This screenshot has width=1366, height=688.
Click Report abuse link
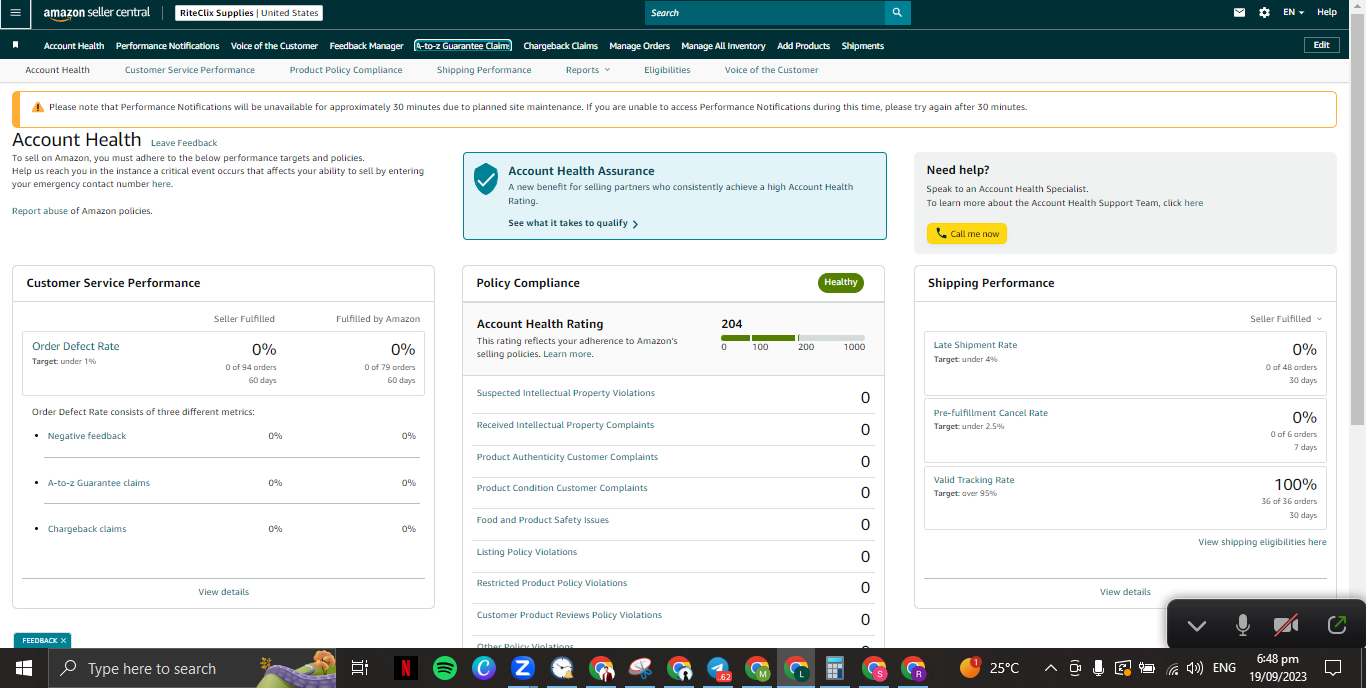click(x=40, y=211)
